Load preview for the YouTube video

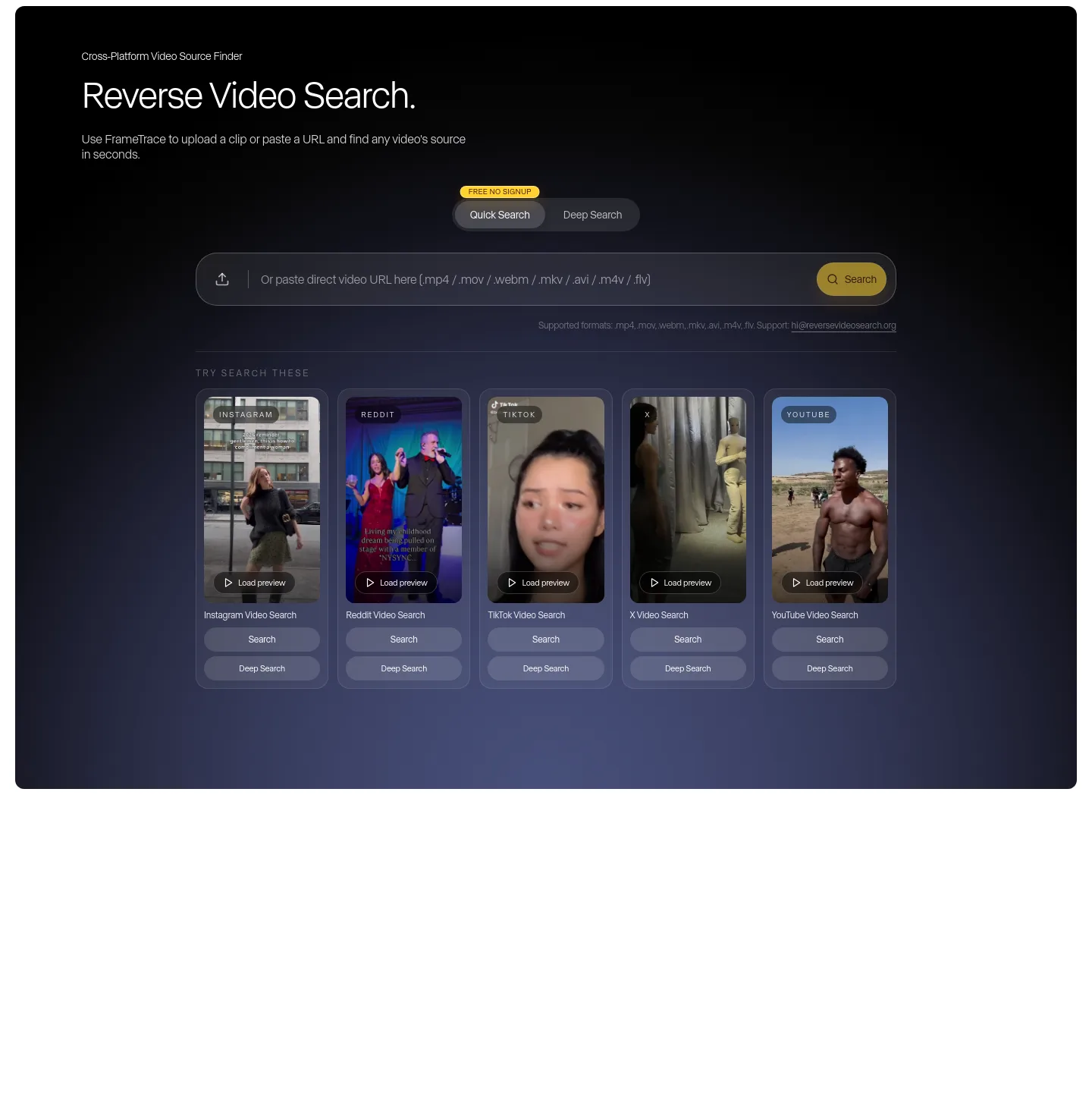tap(822, 583)
